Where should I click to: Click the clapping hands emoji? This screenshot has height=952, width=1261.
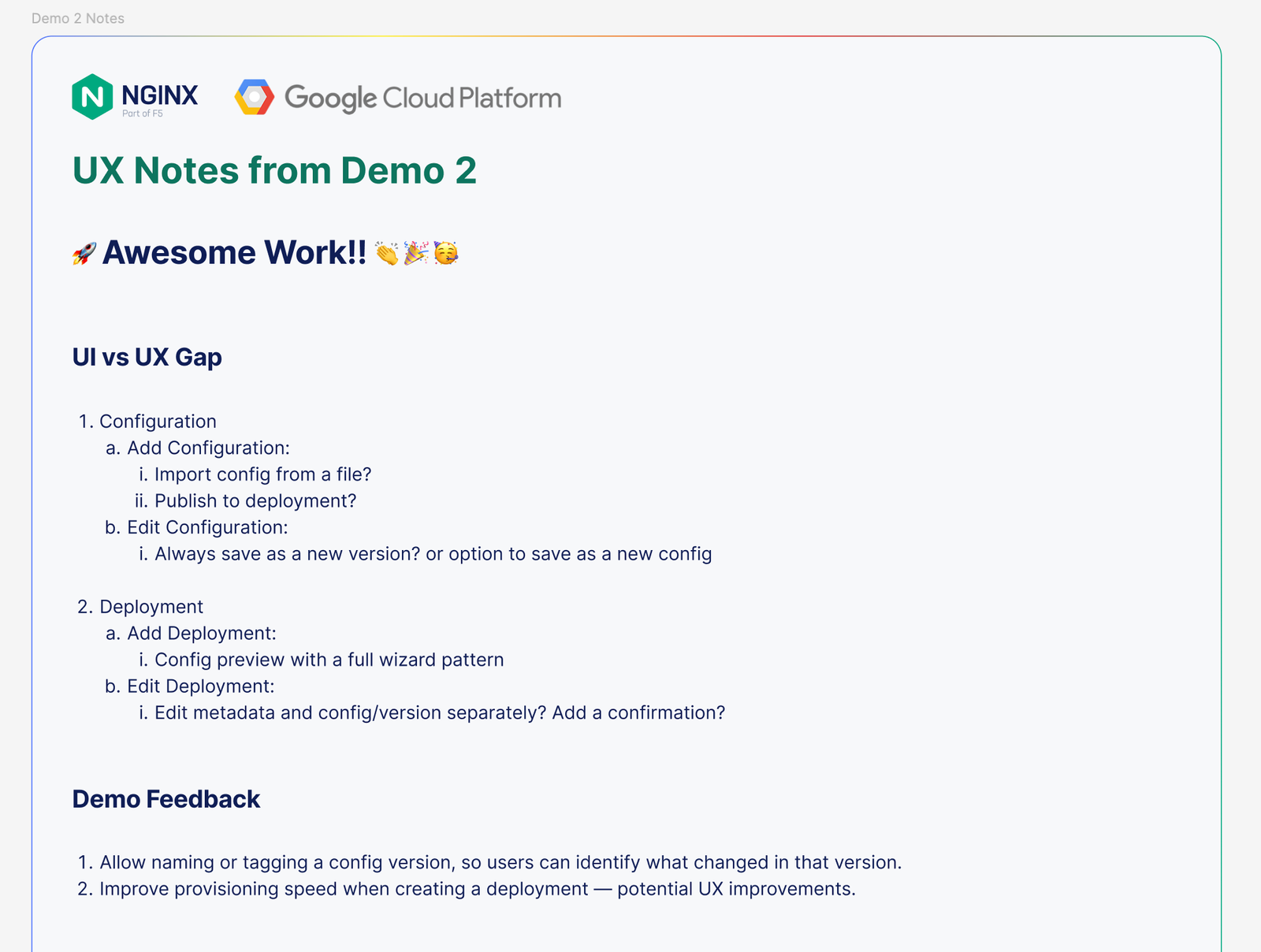point(386,254)
